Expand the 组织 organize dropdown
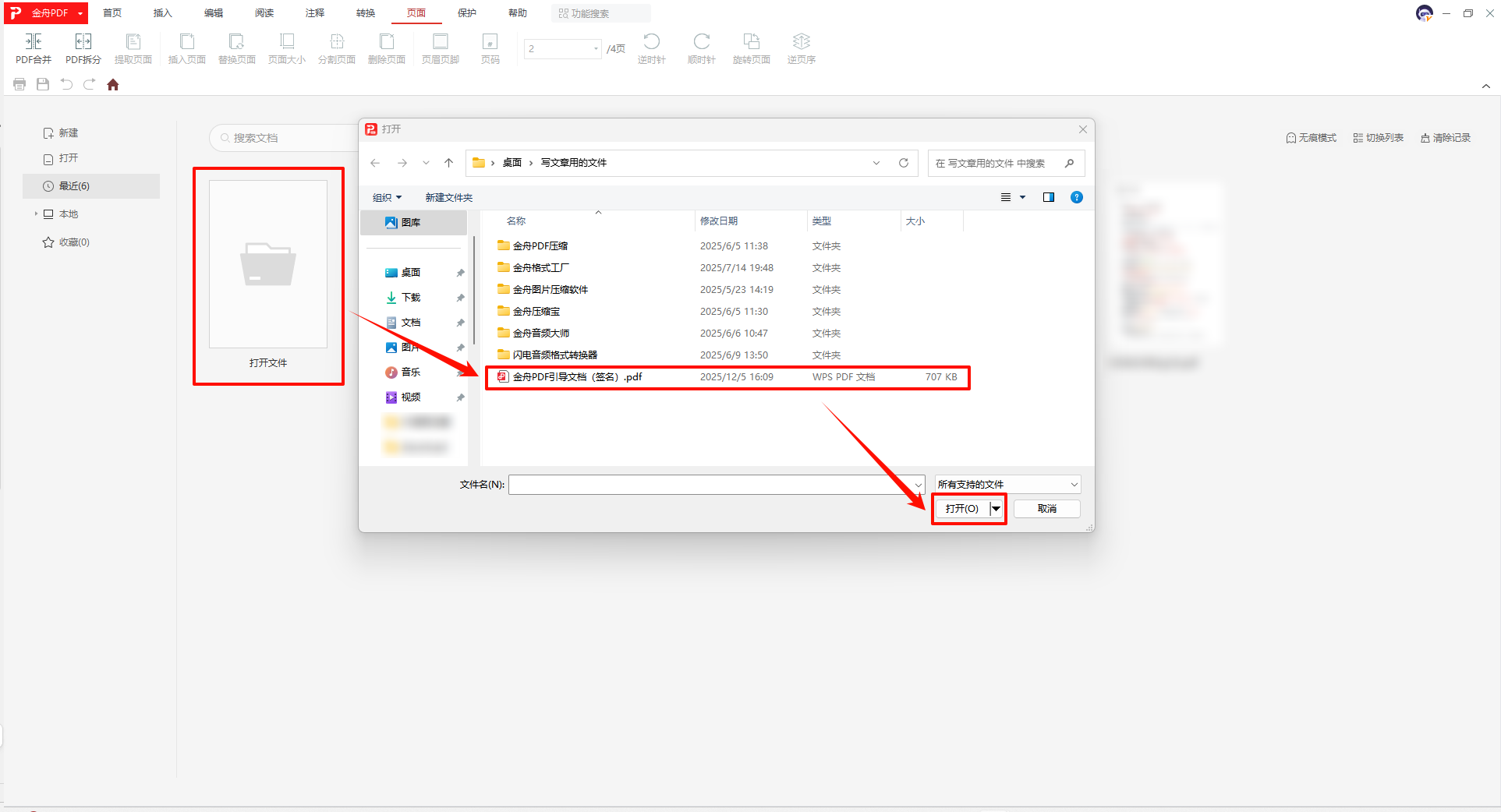 (387, 198)
